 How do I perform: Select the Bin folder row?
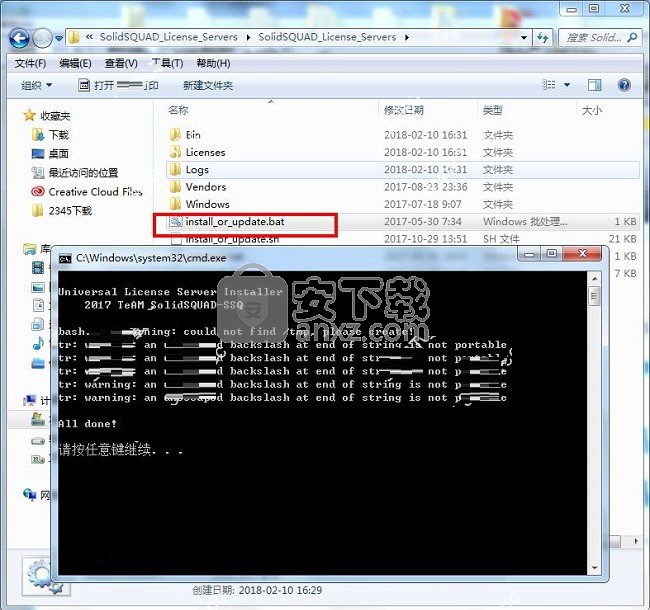pyautogui.click(x=402, y=135)
